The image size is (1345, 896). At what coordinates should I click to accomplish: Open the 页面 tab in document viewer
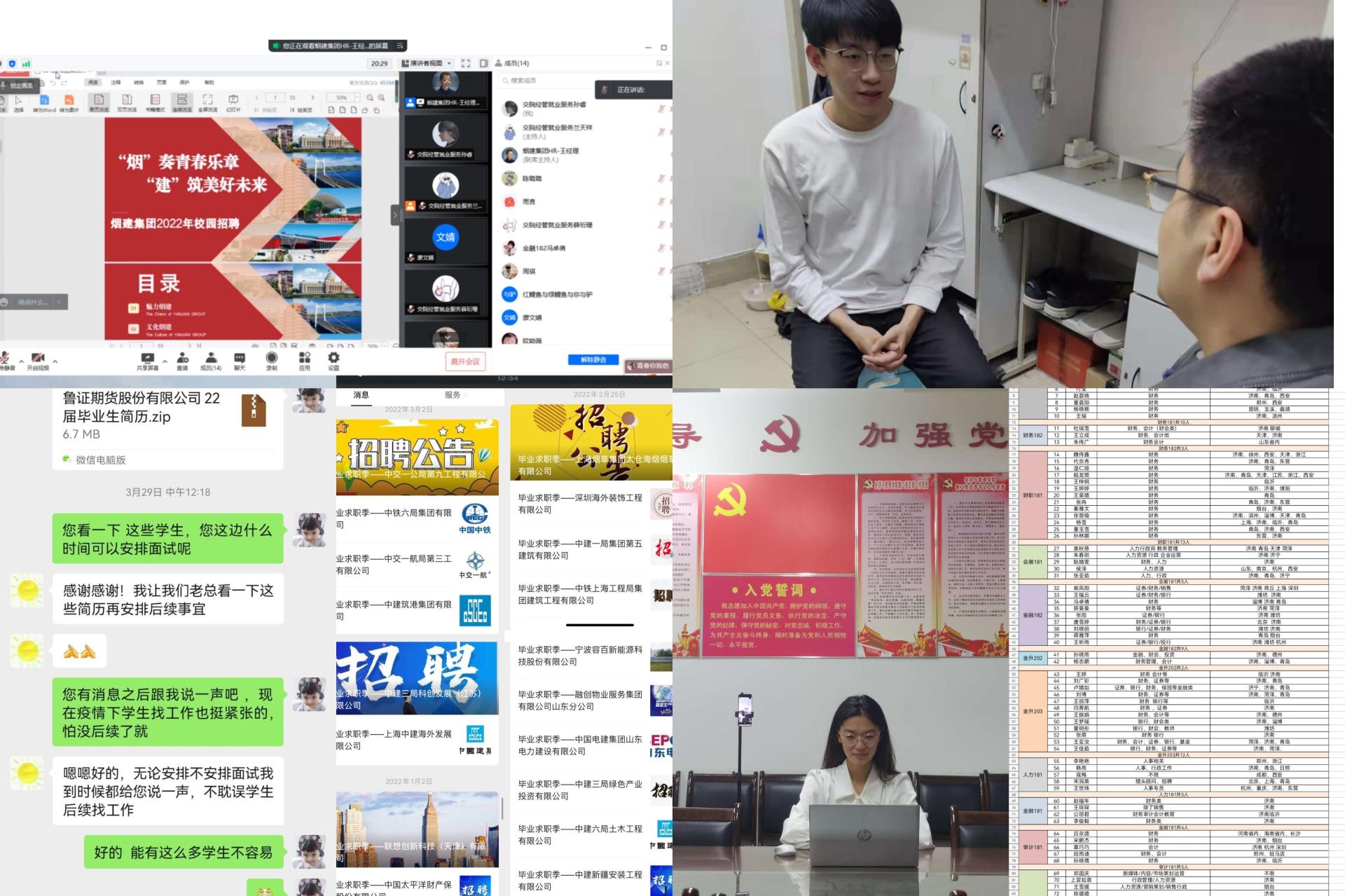(161, 82)
